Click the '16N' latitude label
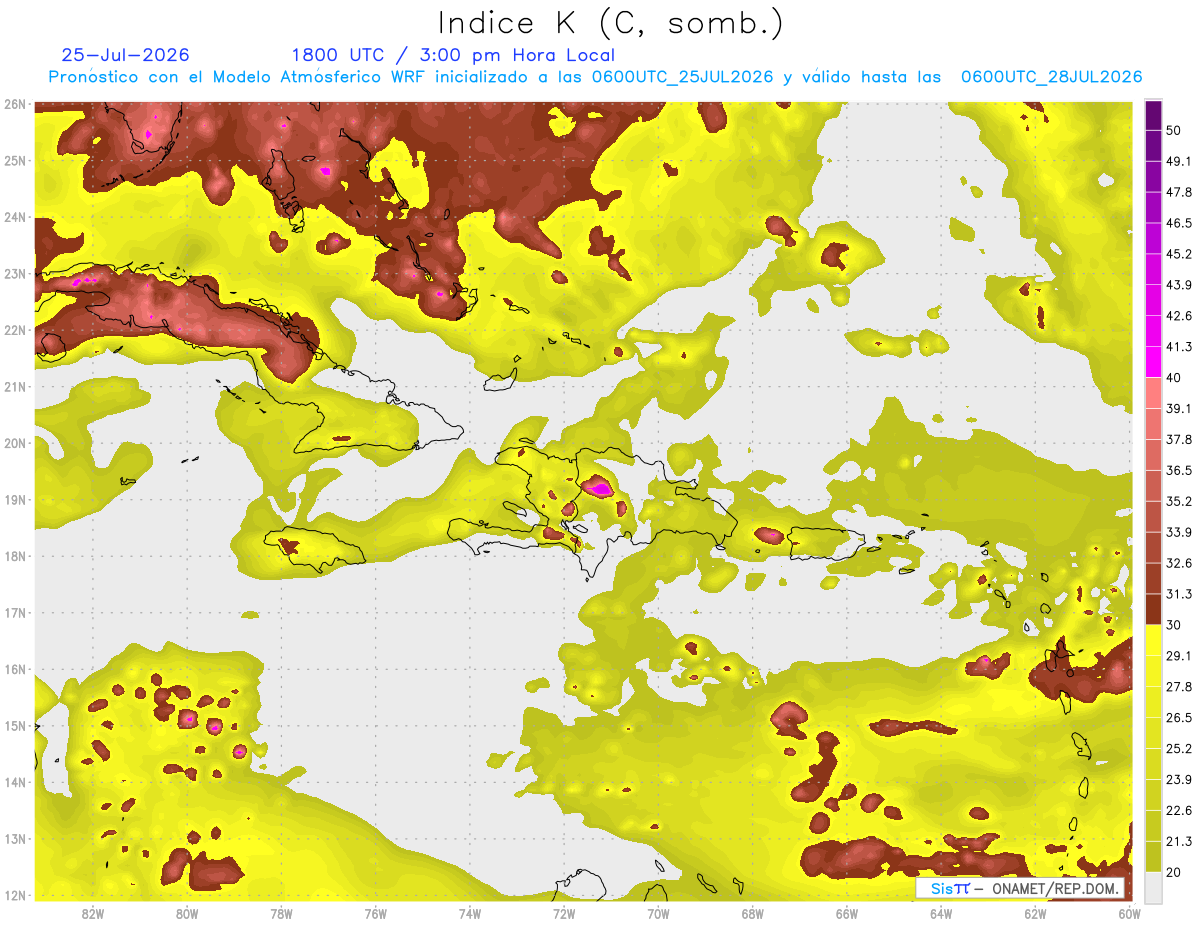 tap(15, 669)
